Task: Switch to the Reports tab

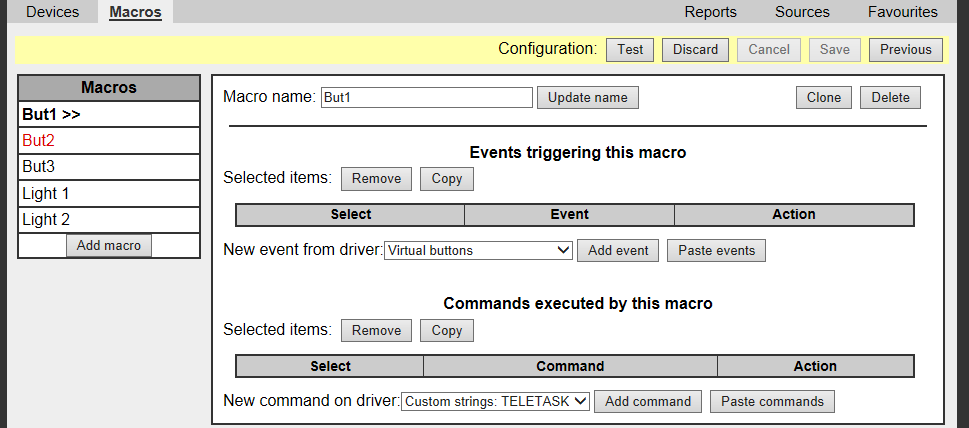Action: point(710,12)
